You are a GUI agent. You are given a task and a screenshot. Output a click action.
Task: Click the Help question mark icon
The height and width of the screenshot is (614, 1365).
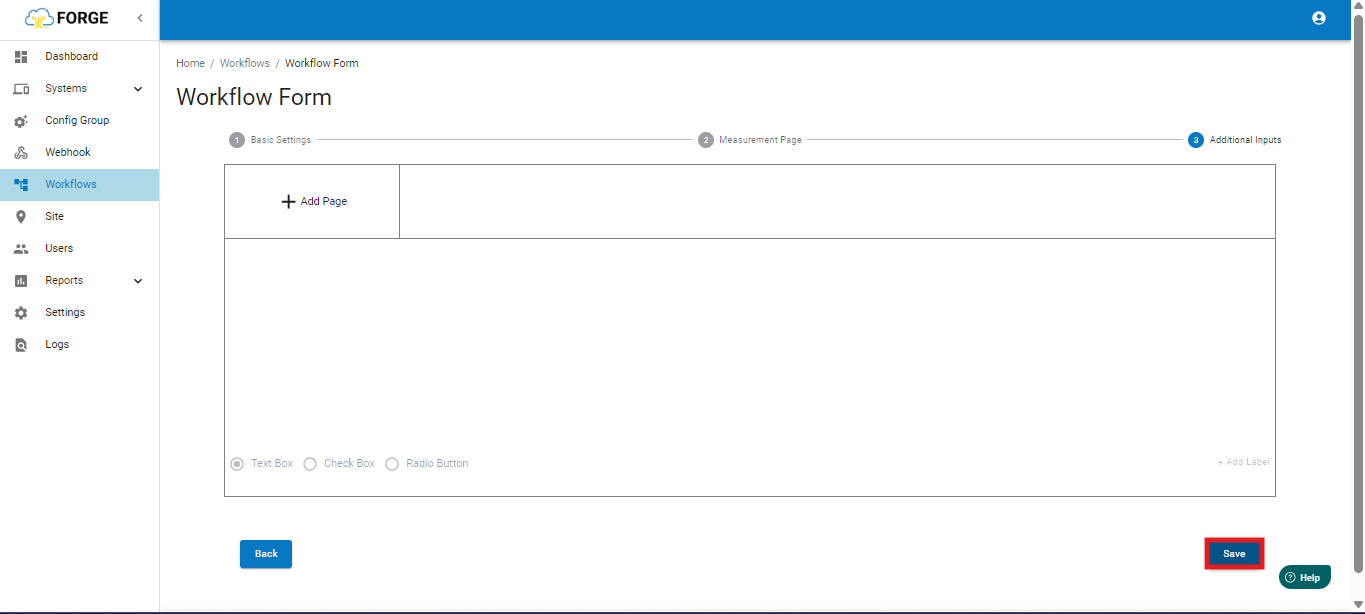(1290, 577)
